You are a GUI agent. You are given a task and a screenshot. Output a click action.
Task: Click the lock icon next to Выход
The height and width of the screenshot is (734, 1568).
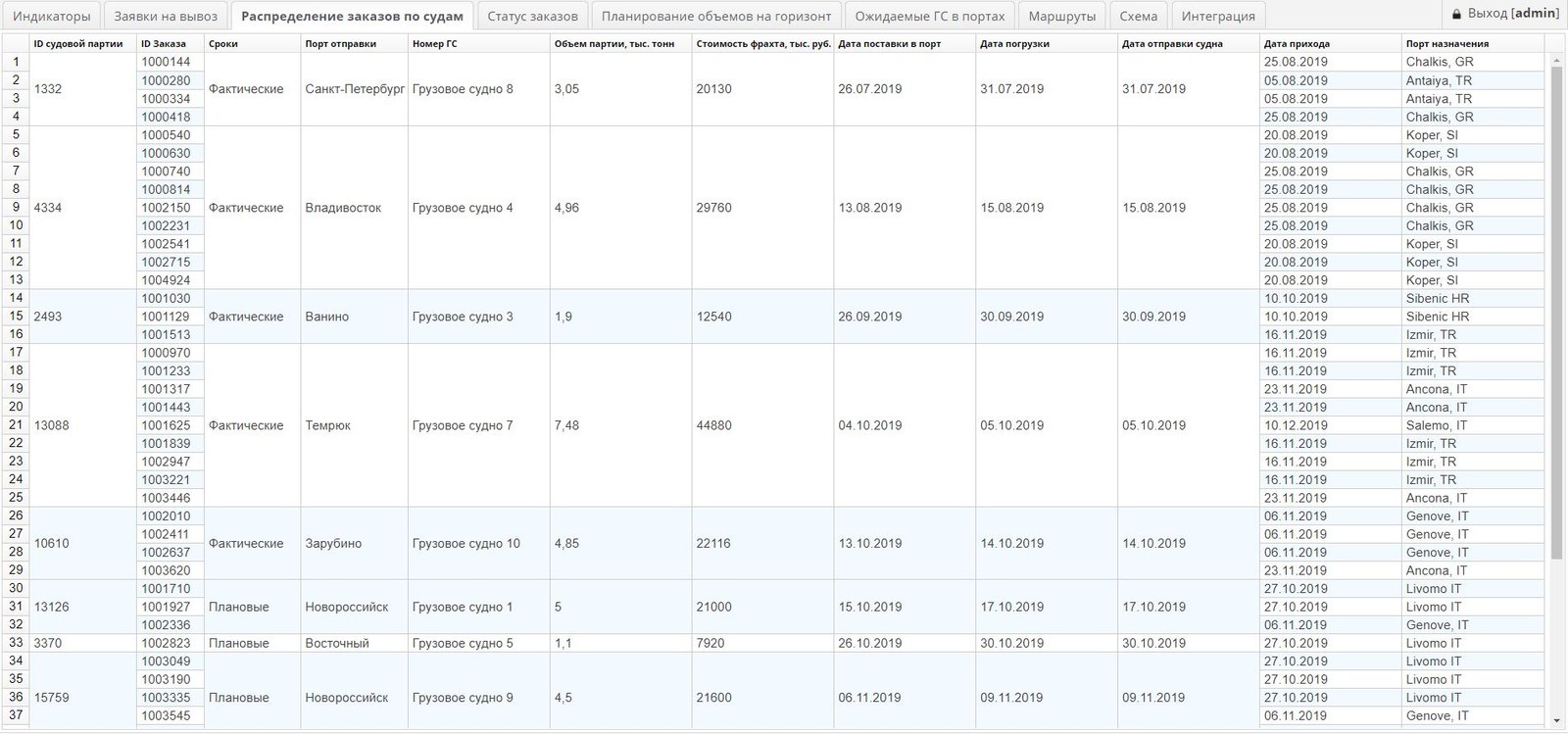(x=1456, y=14)
